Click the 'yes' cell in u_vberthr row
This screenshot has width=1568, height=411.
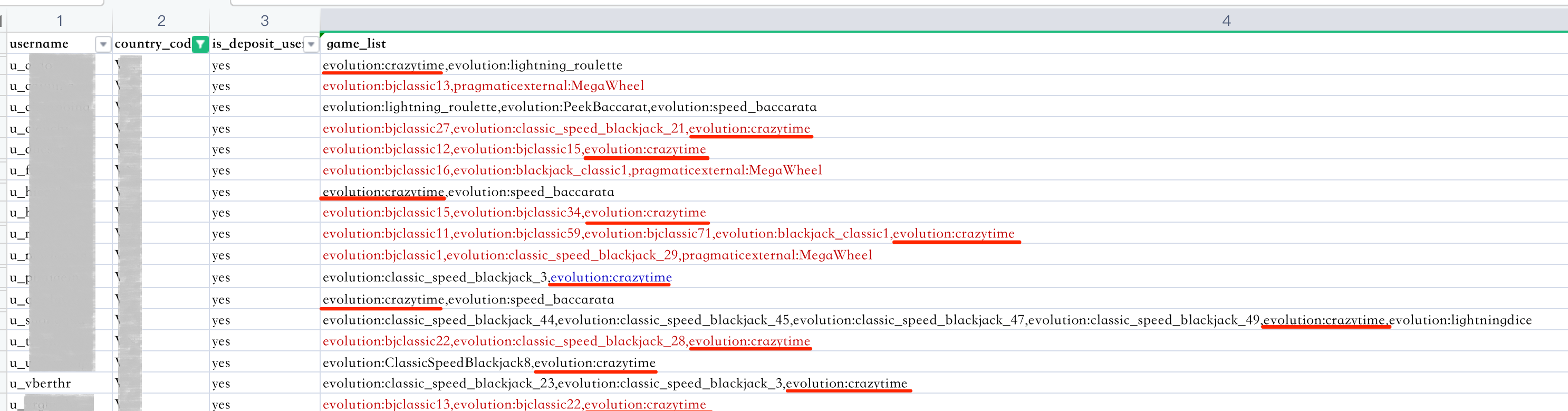click(265, 384)
